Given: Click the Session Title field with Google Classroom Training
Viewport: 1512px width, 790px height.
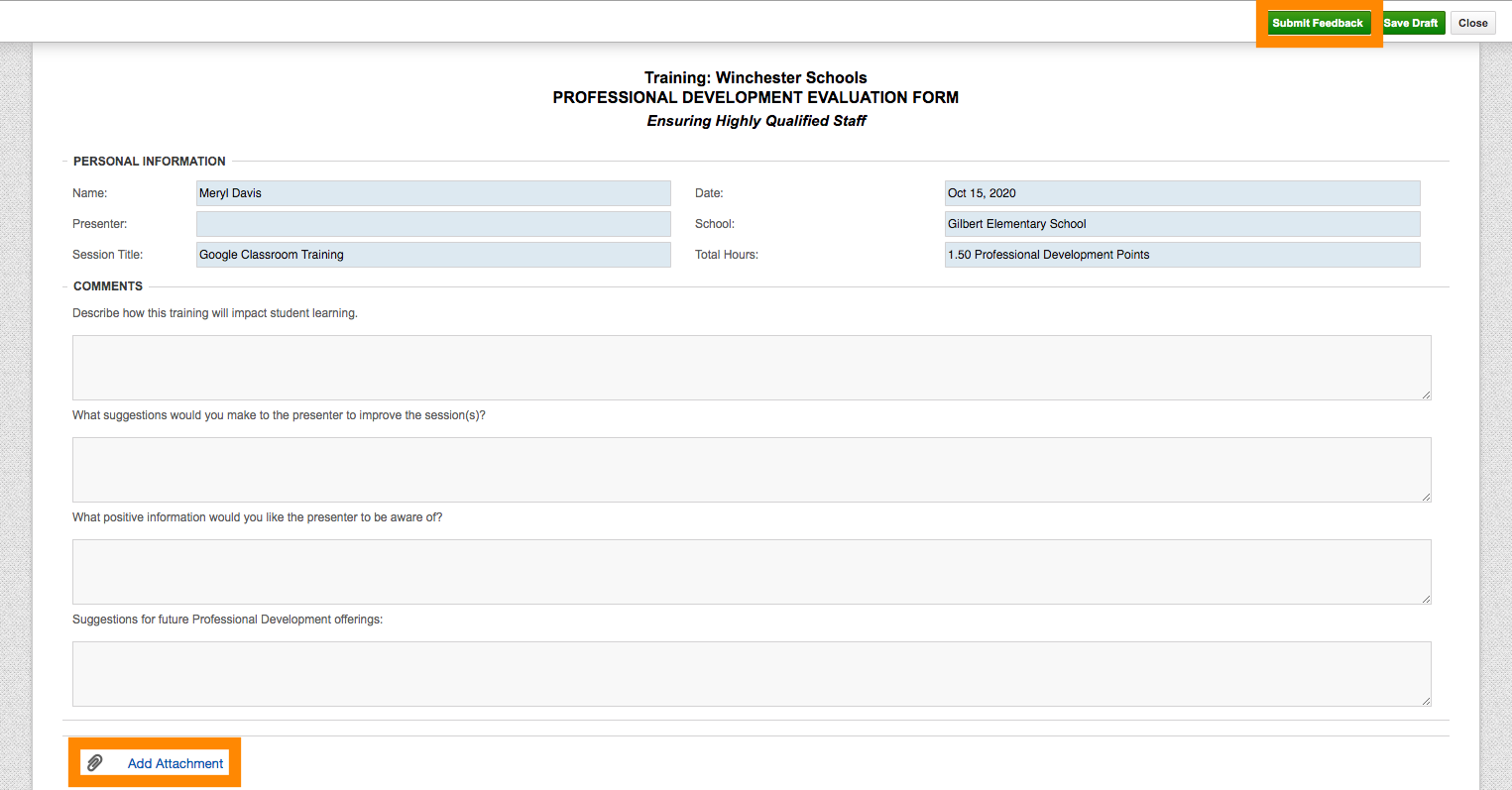Looking at the screenshot, I should click(433, 254).
